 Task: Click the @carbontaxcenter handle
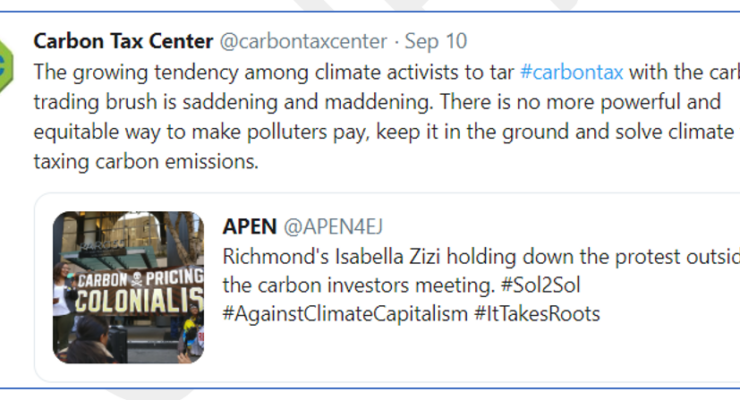303,42
